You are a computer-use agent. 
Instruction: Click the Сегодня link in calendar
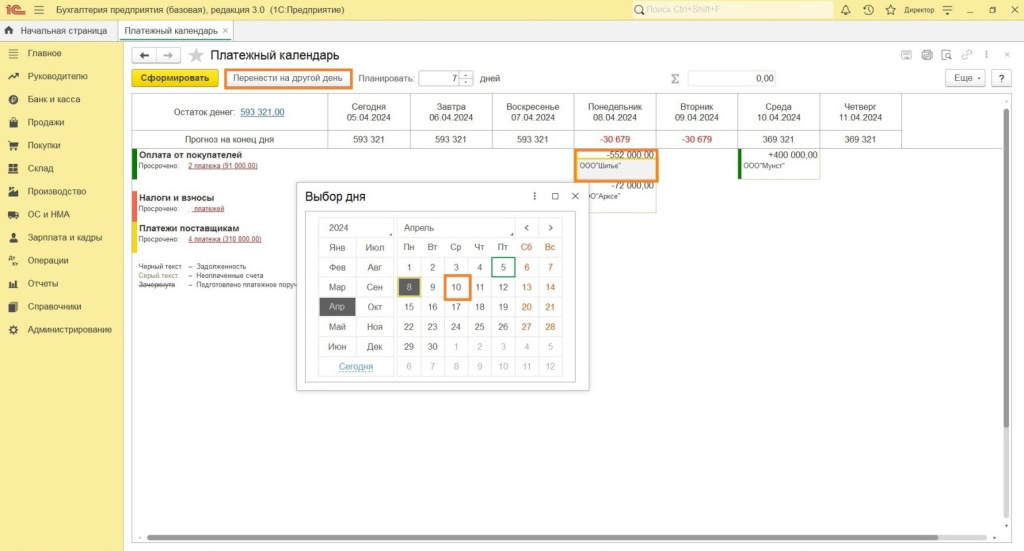coord(356,367)
